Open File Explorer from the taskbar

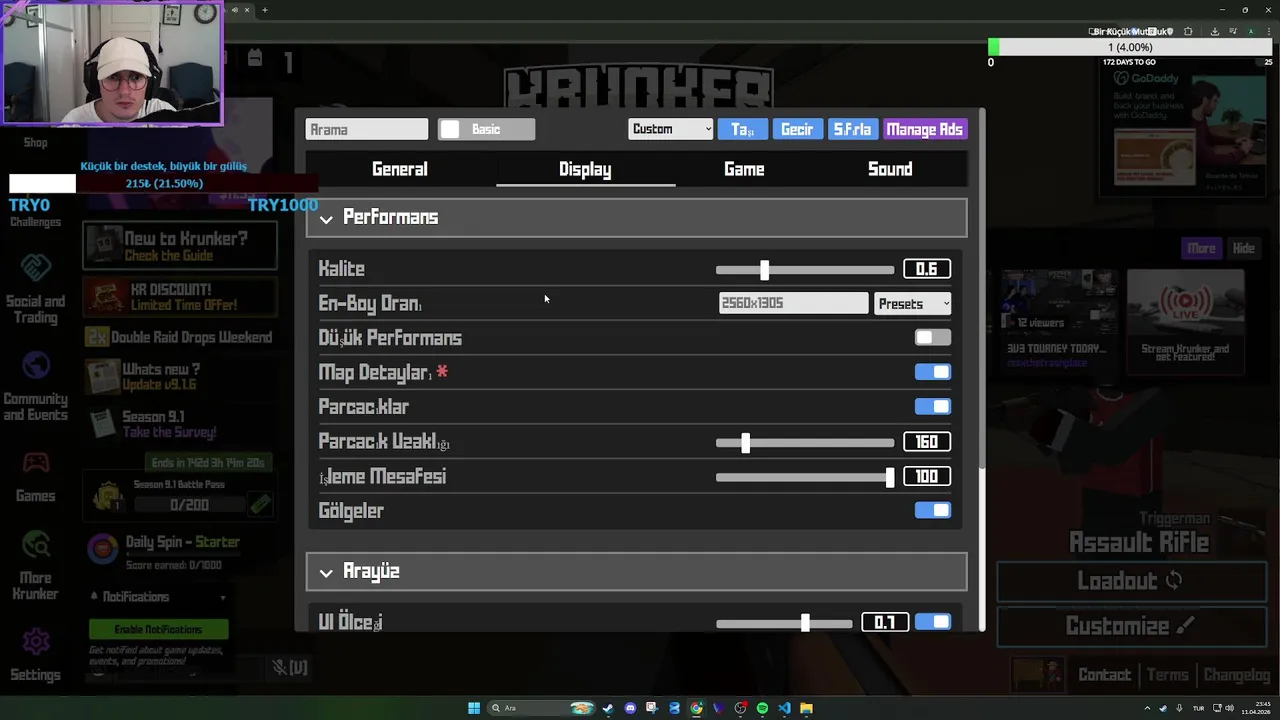(806, 708)
